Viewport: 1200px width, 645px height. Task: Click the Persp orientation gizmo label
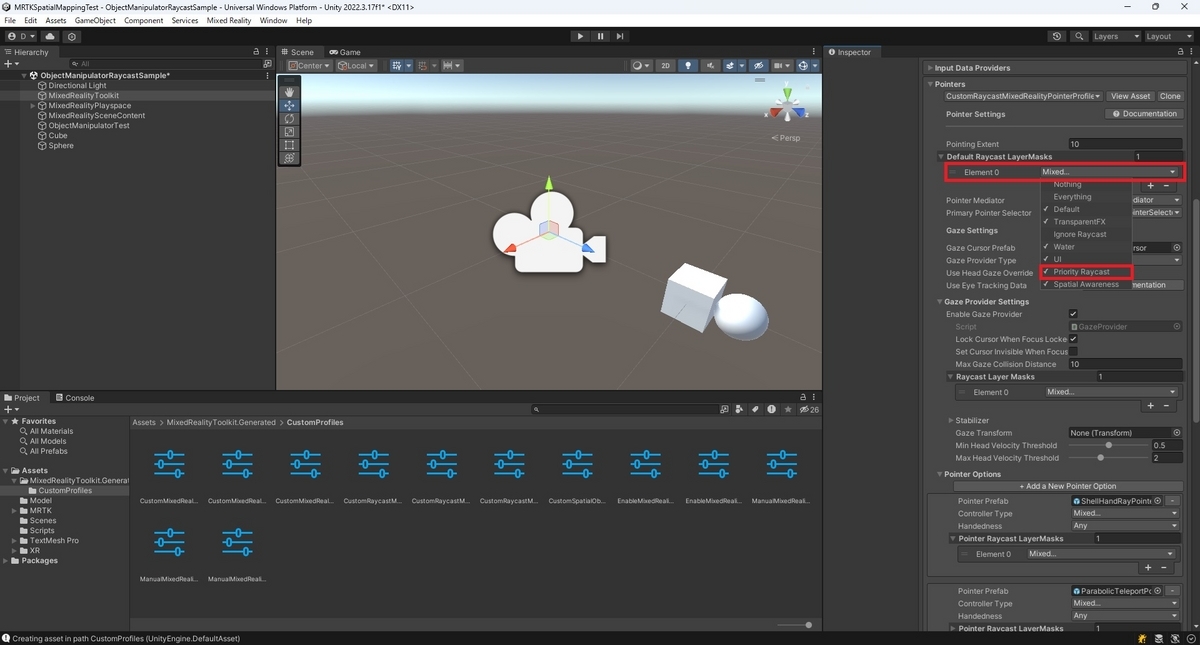point(786,138)
